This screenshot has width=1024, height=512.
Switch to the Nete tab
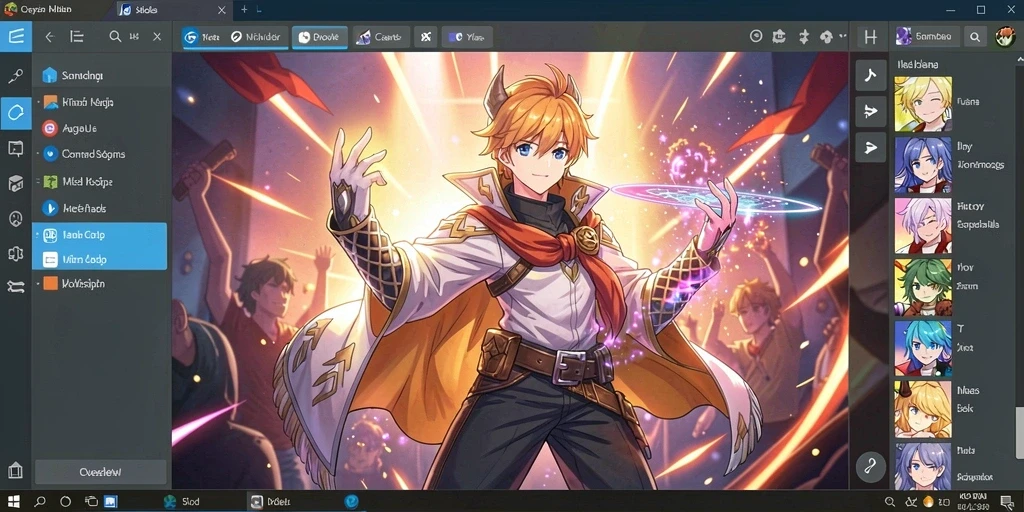(202, 38)
